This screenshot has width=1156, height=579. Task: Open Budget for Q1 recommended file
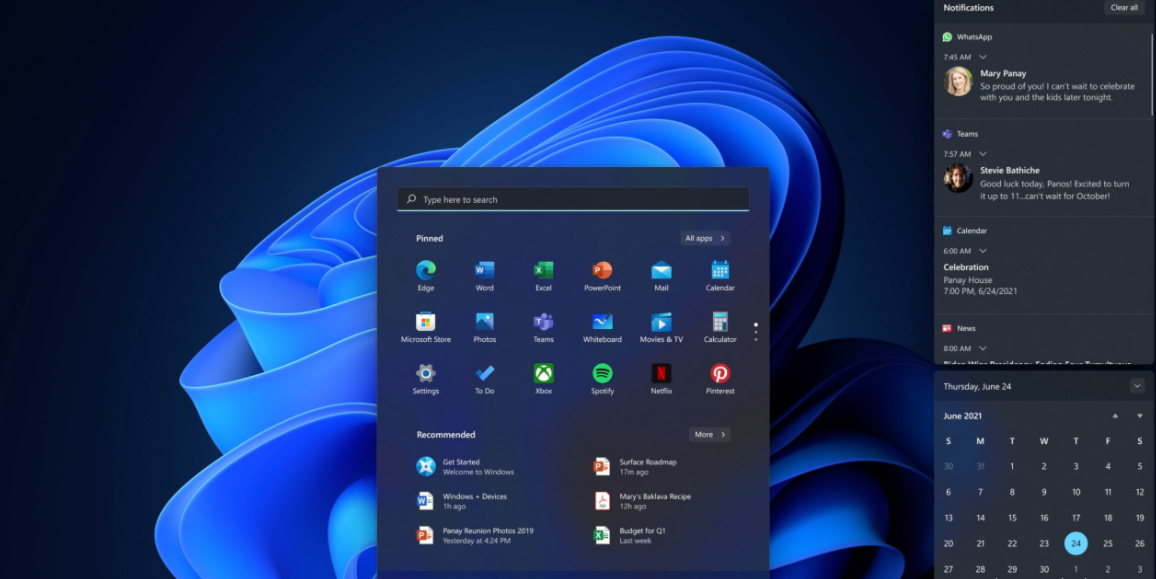tap(642, 535)
